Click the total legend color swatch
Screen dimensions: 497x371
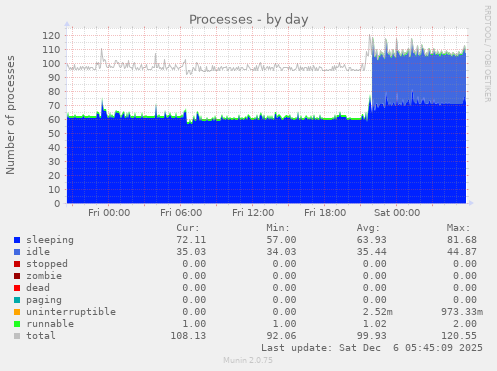(17, 336)
